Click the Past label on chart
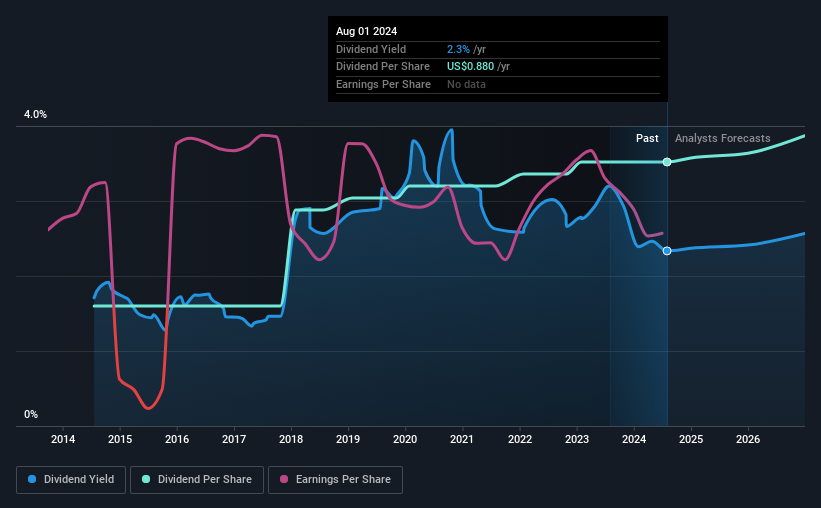 (x=647, y=138)
